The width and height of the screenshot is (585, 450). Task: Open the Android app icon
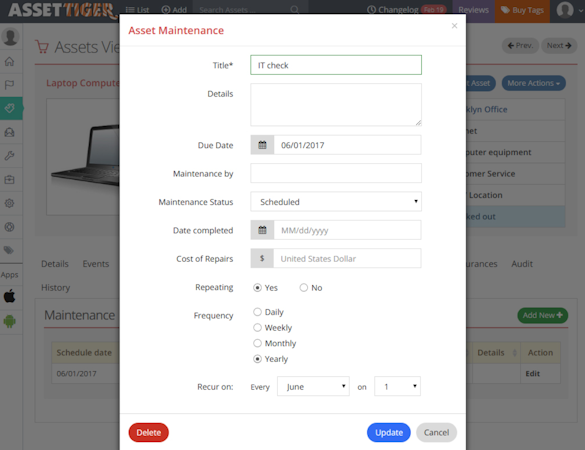tap(10, 321)
